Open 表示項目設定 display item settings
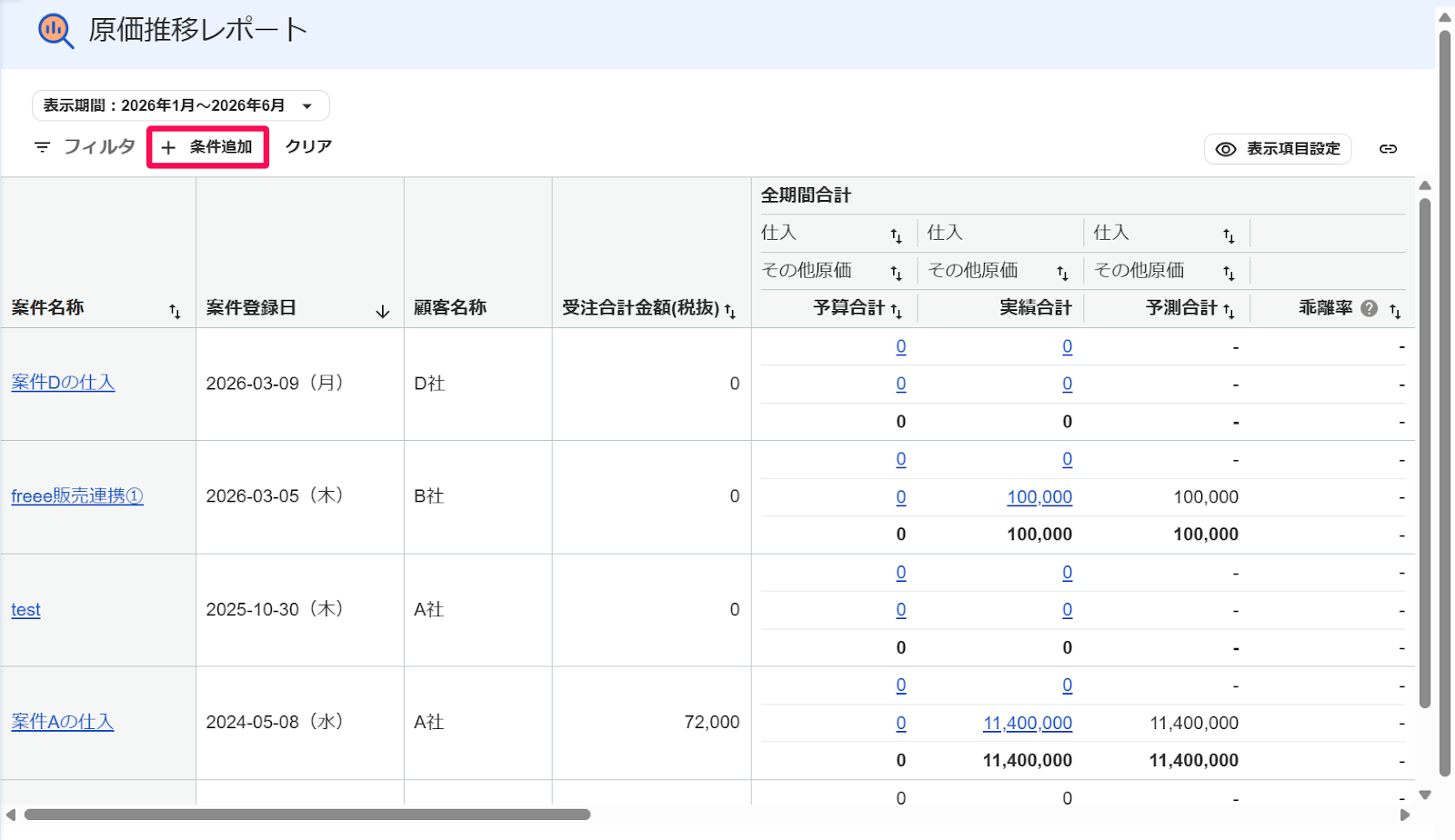This screenshot has width=1455, height=840. point(1278,149)
